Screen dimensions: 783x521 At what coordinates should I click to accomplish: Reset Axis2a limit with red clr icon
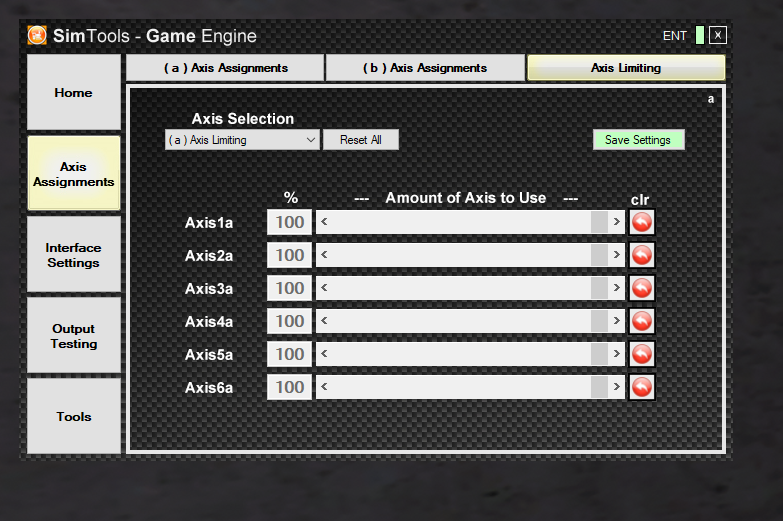pyautogui.click(x=642, y=255)
